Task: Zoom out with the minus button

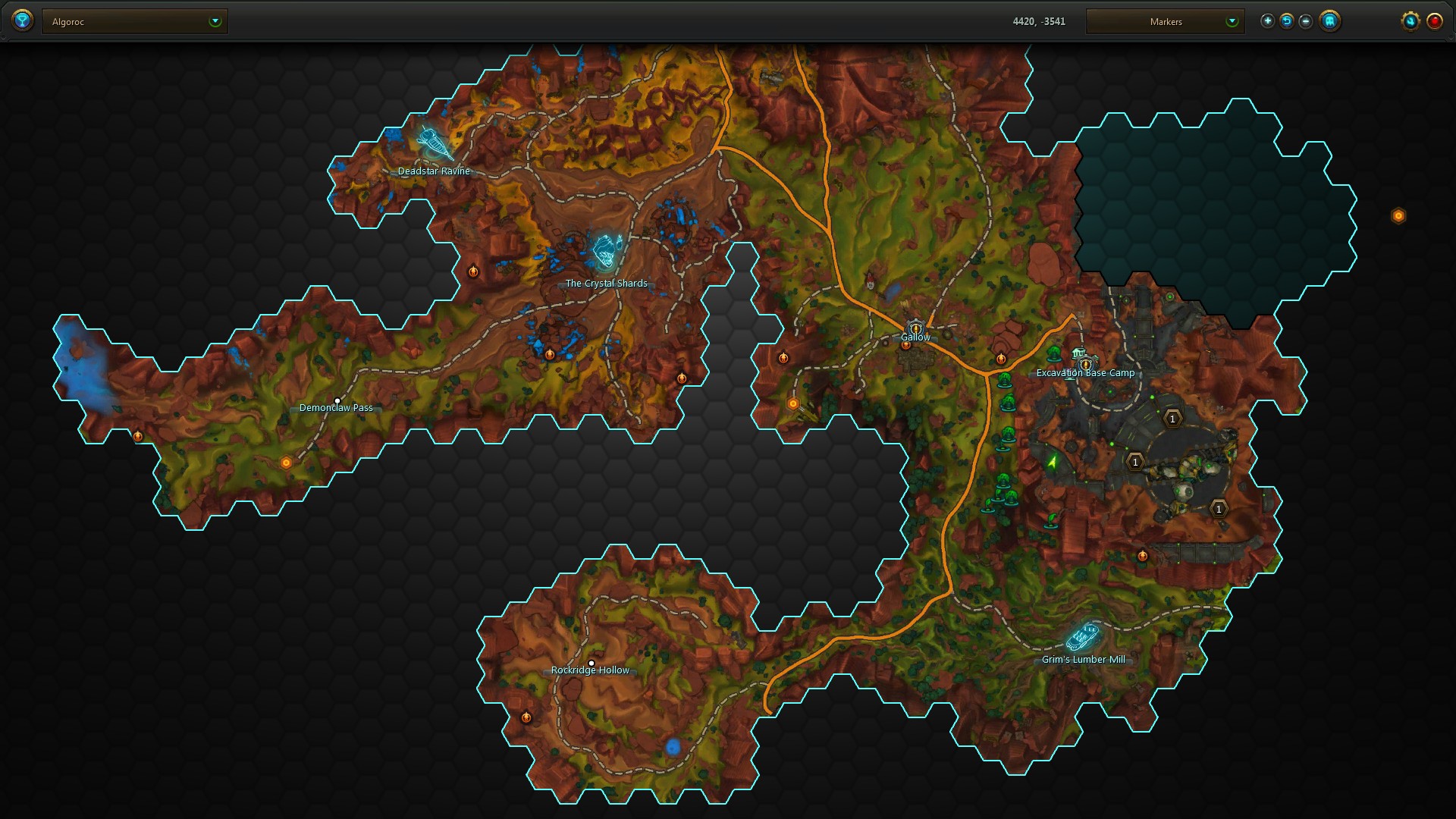Action: coord(1306,21)
